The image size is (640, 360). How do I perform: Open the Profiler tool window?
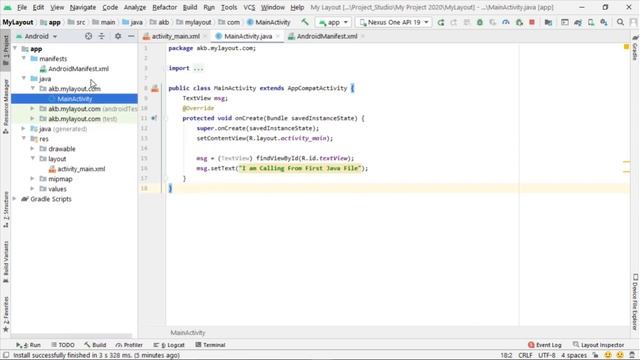pos(129,345)
